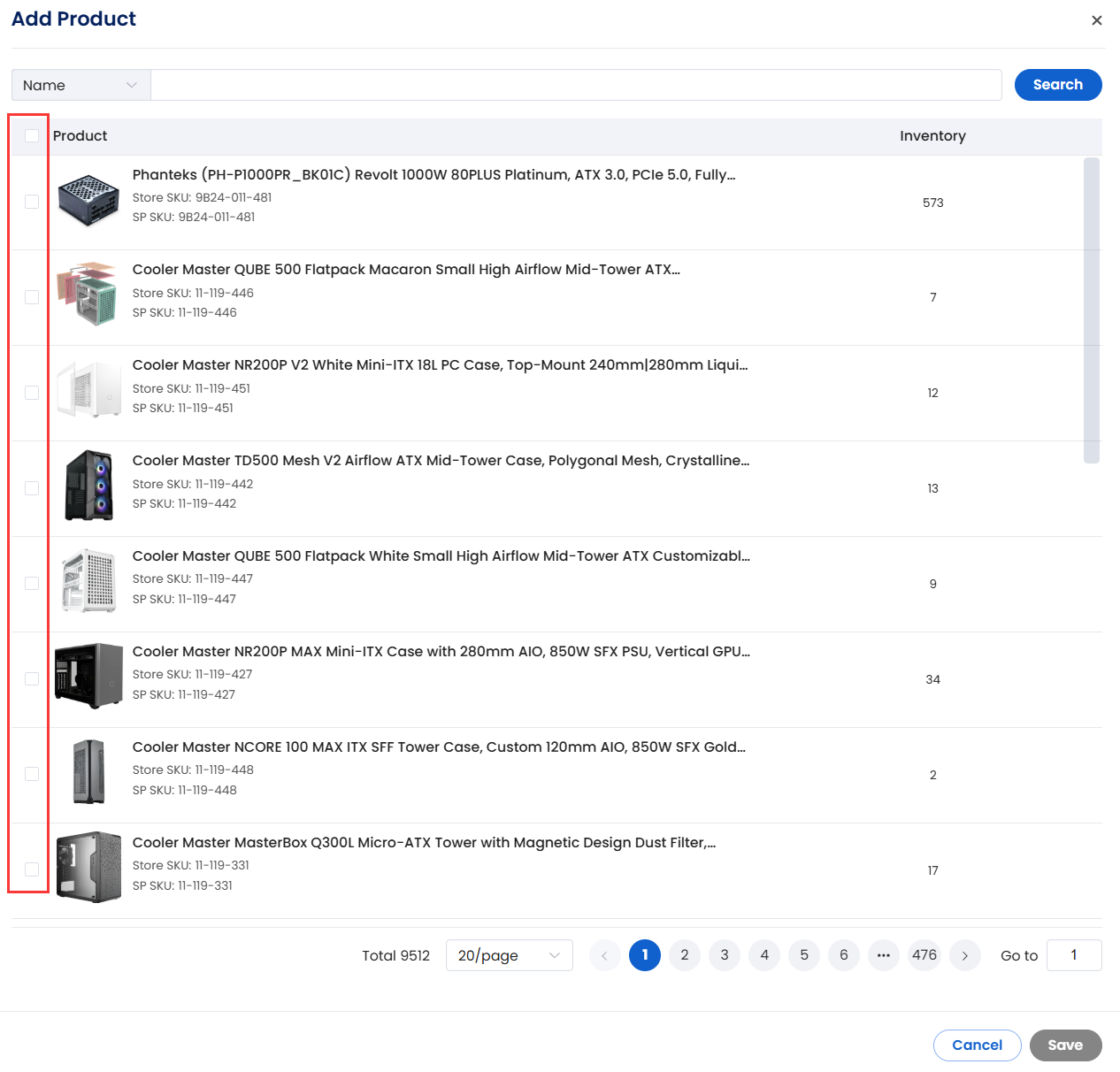Focus the Go to page number field
Screen dimensions: 1120x1072
[1074, 955]
